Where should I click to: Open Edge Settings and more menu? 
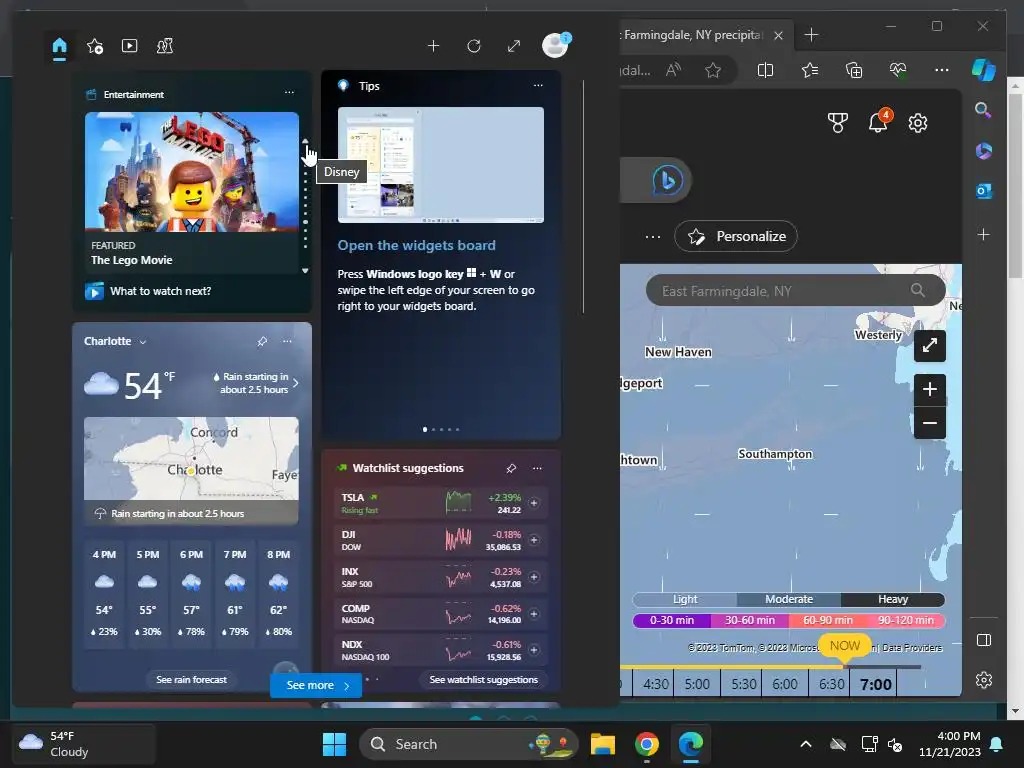tap(942, 70)
